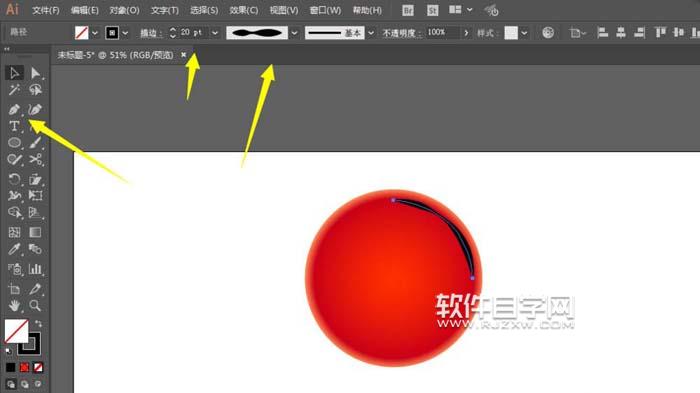The width and height of the screenshot is (700, 393).
Task: Click horizontal align left icon
Action: click(602, 33)
